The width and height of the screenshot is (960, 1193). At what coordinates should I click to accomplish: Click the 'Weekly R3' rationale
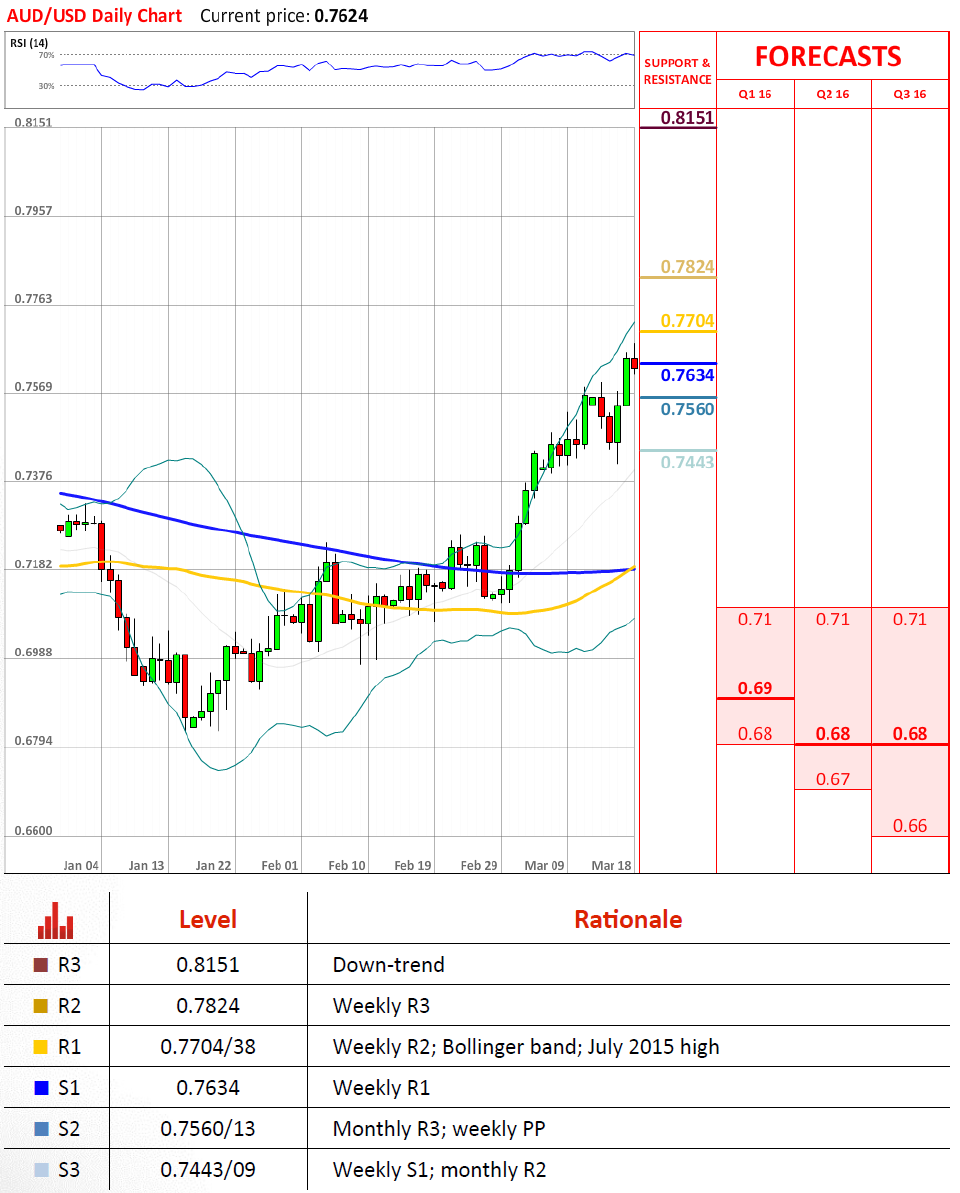click(381, 1006)
